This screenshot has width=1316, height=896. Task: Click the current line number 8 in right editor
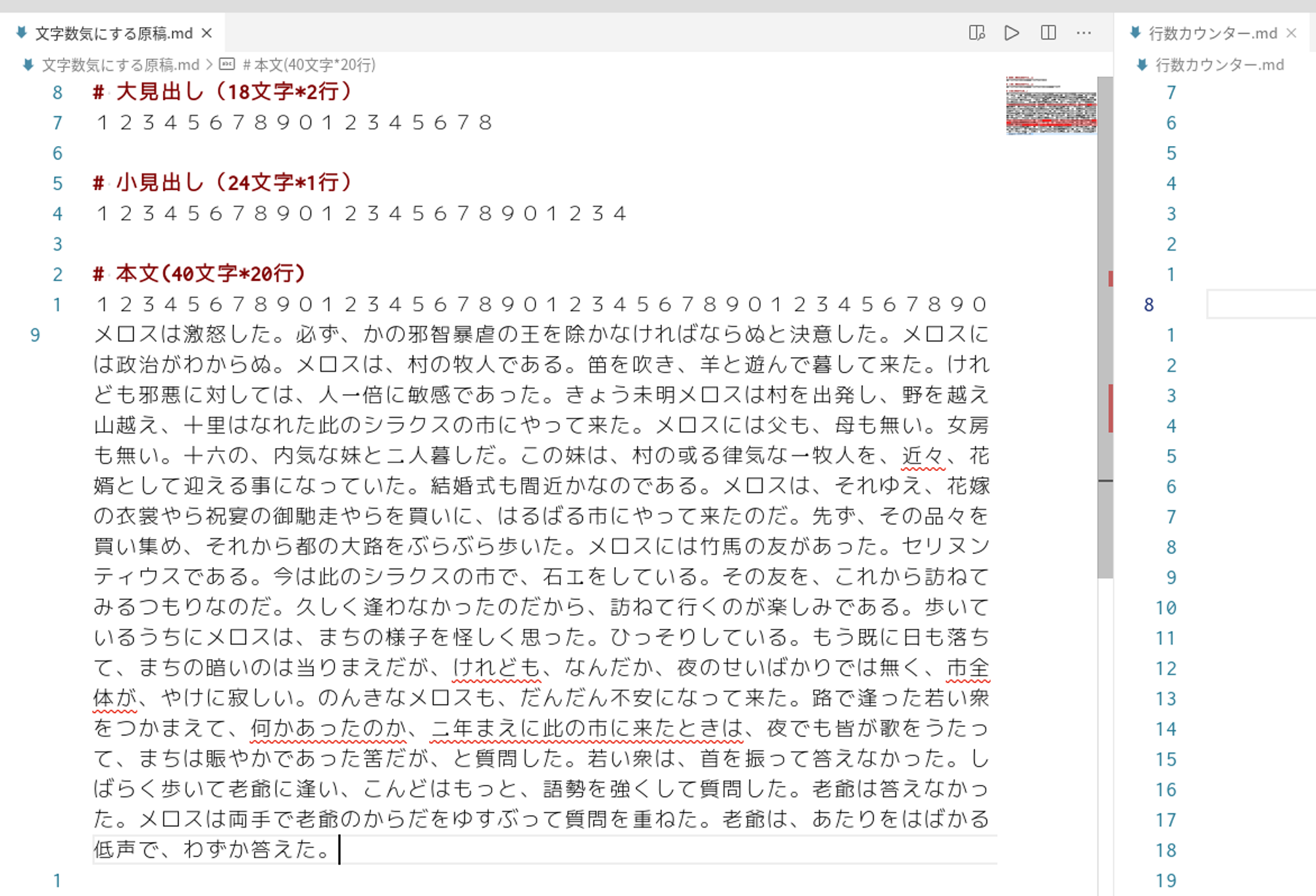(1149, 305)
